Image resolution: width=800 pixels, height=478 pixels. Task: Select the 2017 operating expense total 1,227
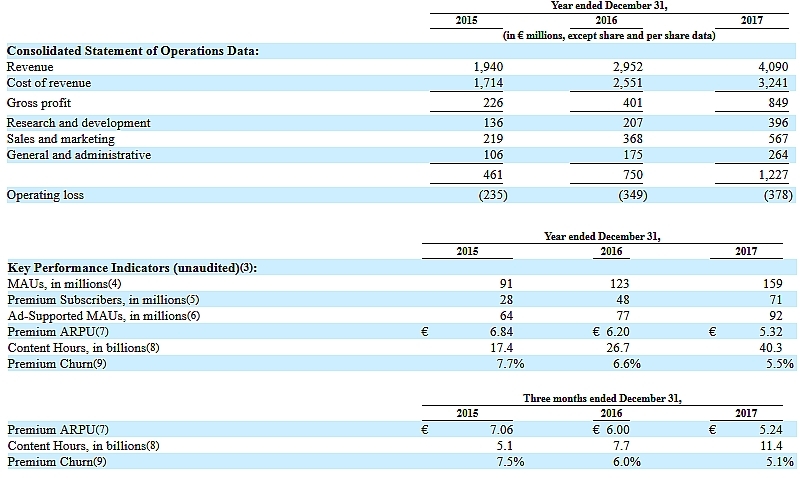(x=773, y=175)
